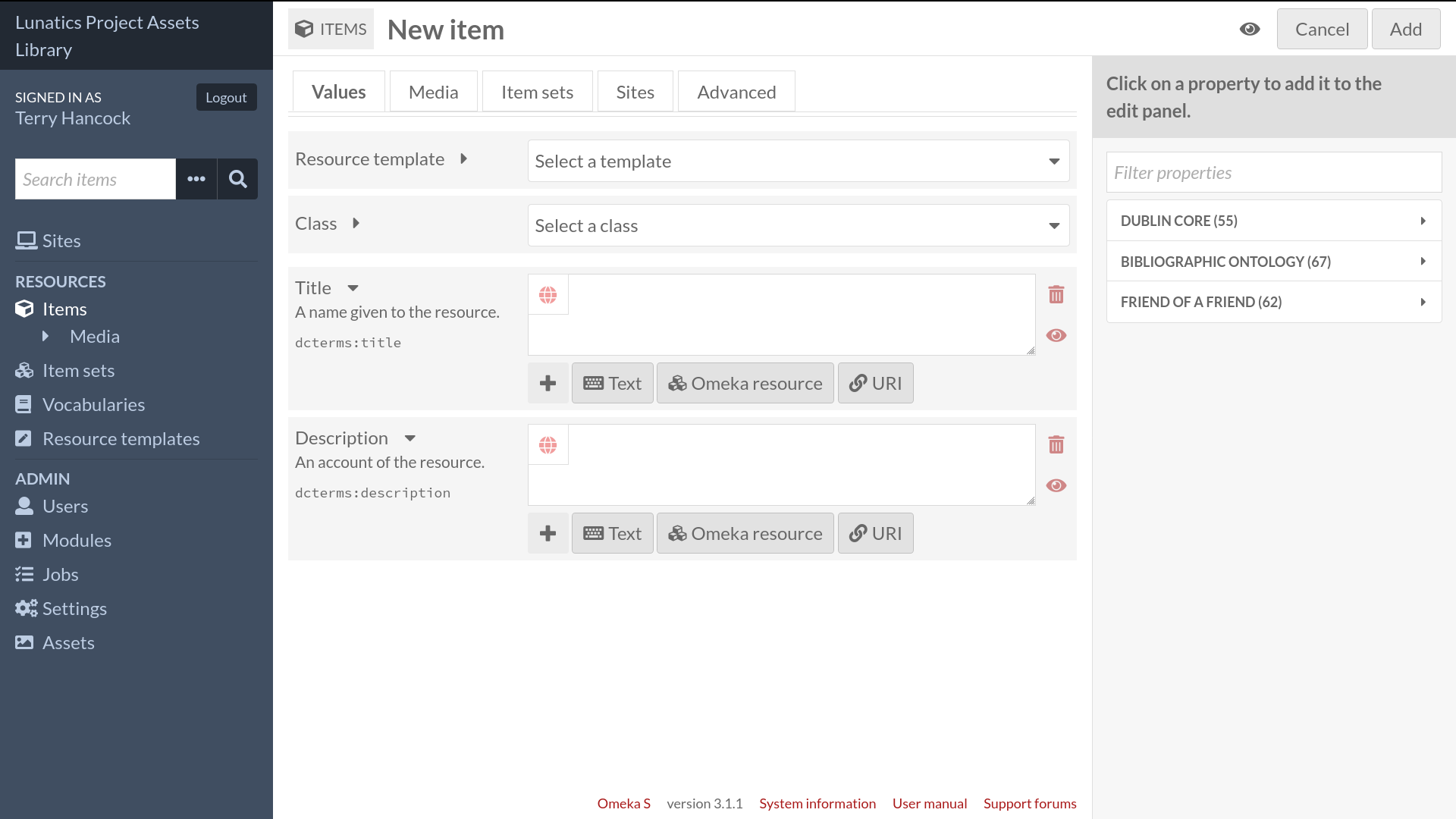Open the User manual link
This screenshot has width=1456, height=819.
[929, 803]
